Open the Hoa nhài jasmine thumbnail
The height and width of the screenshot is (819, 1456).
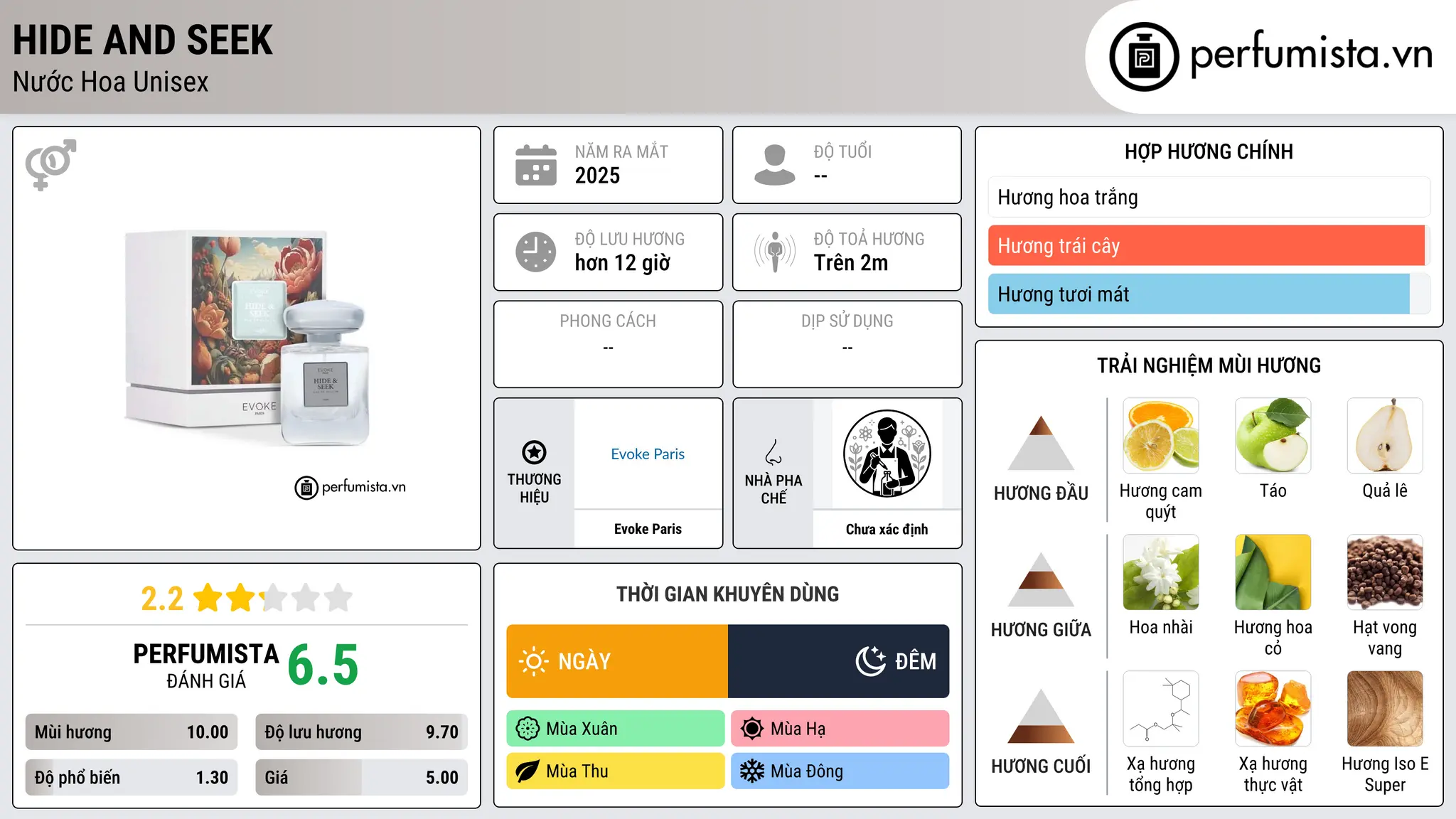[1161, 572]
